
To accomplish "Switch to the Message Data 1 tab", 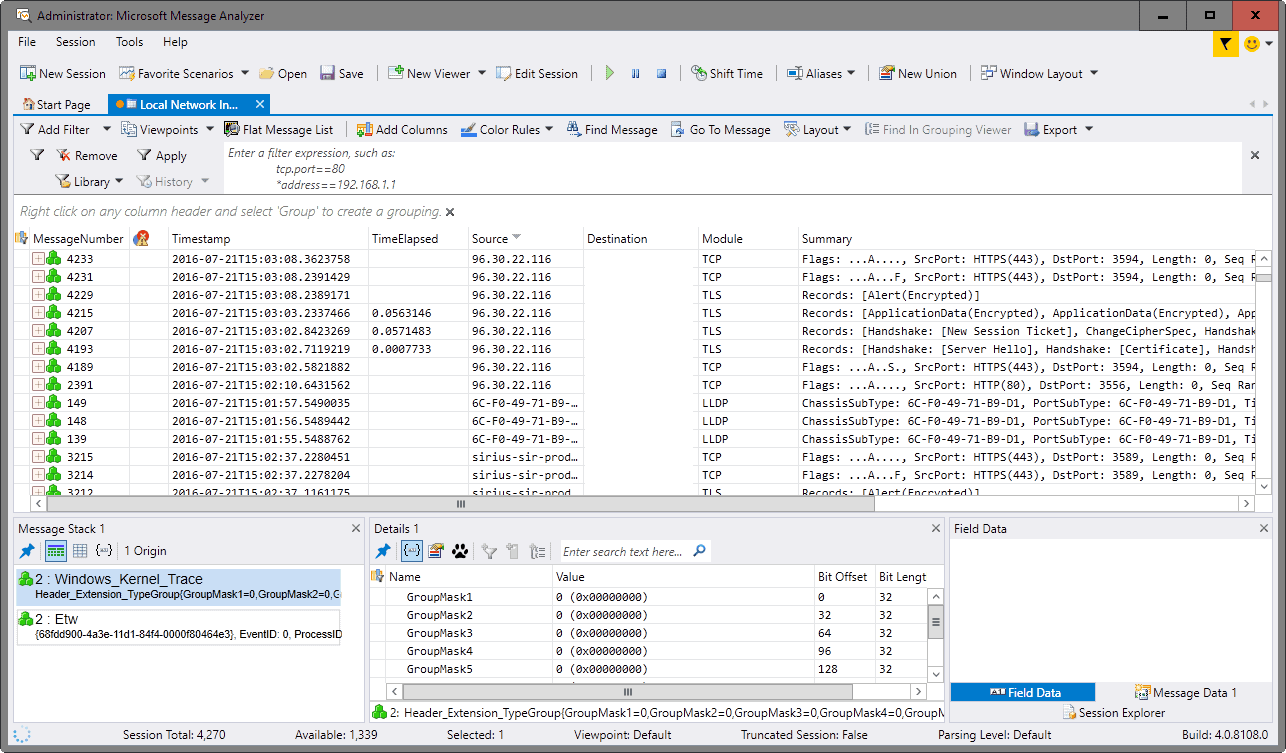I will click(1186, 692).
